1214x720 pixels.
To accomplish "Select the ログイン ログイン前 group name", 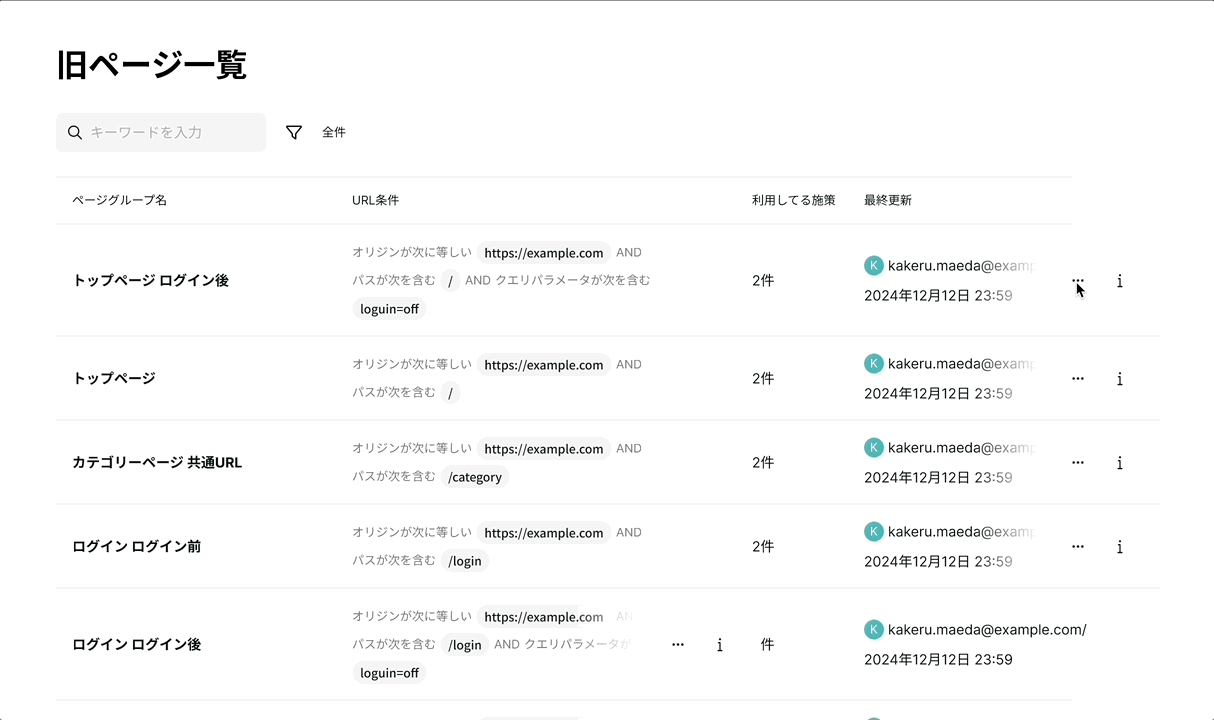I will 137,547.
